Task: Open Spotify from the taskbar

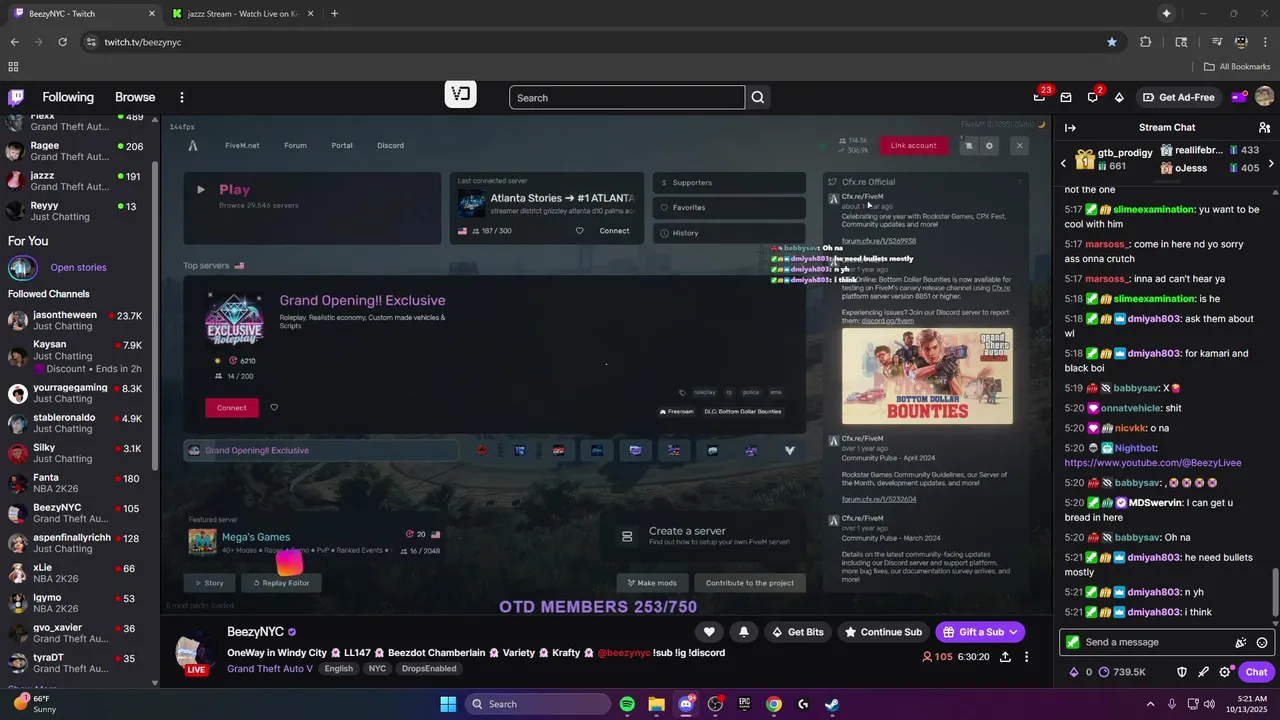Action: point(627,704)
